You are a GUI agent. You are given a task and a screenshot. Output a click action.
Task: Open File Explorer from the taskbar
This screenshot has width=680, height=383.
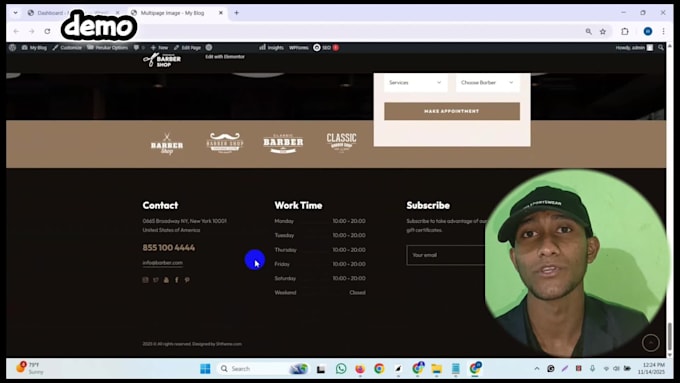(x=436, y=369)
